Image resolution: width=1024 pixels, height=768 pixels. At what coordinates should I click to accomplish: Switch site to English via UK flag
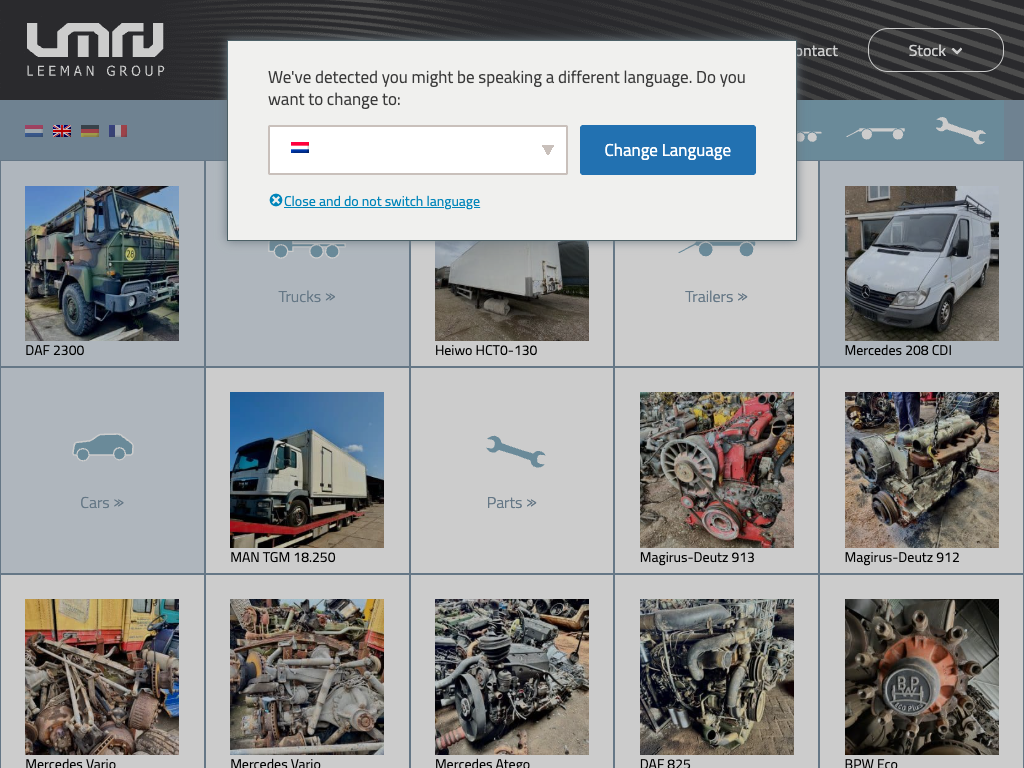click(x=62, y=131)
